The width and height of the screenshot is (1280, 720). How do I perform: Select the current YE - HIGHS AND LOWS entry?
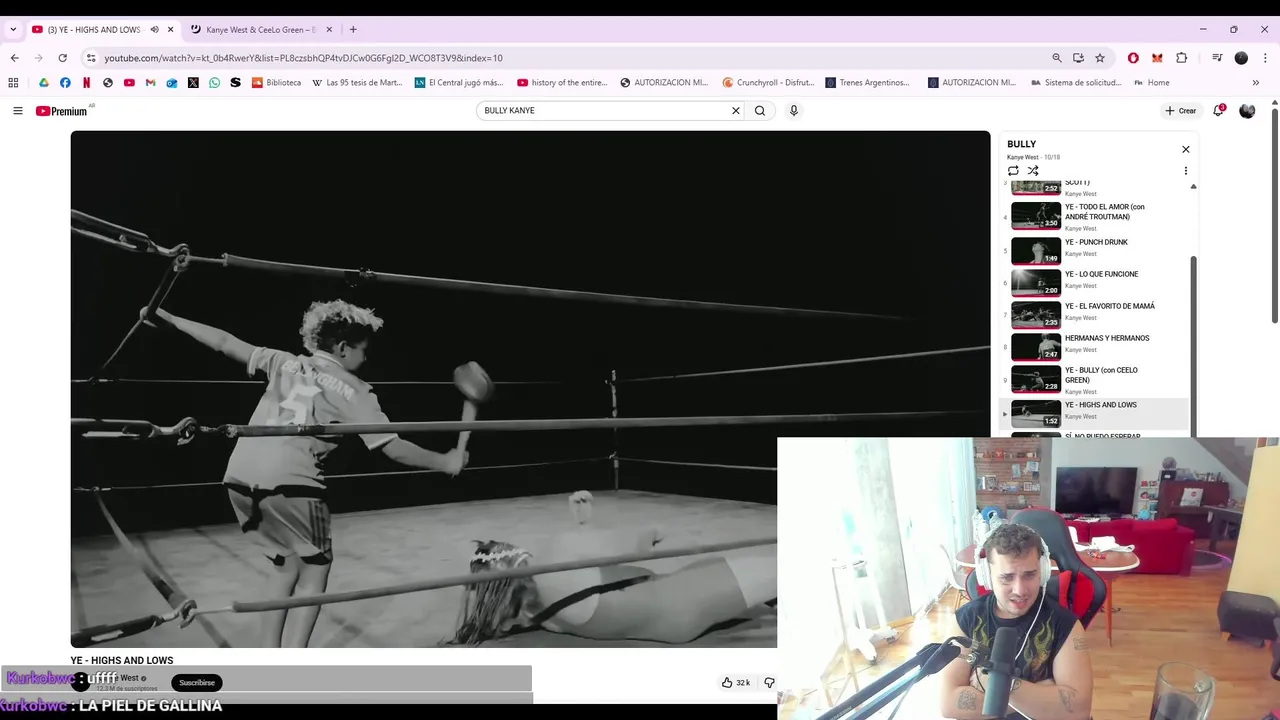[1095, 413]
